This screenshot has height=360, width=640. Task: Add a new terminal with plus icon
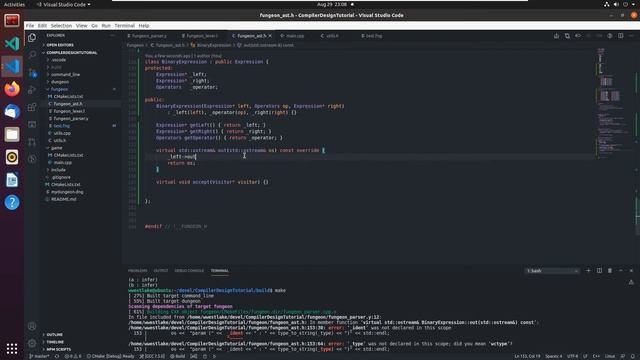pos(588,271)
